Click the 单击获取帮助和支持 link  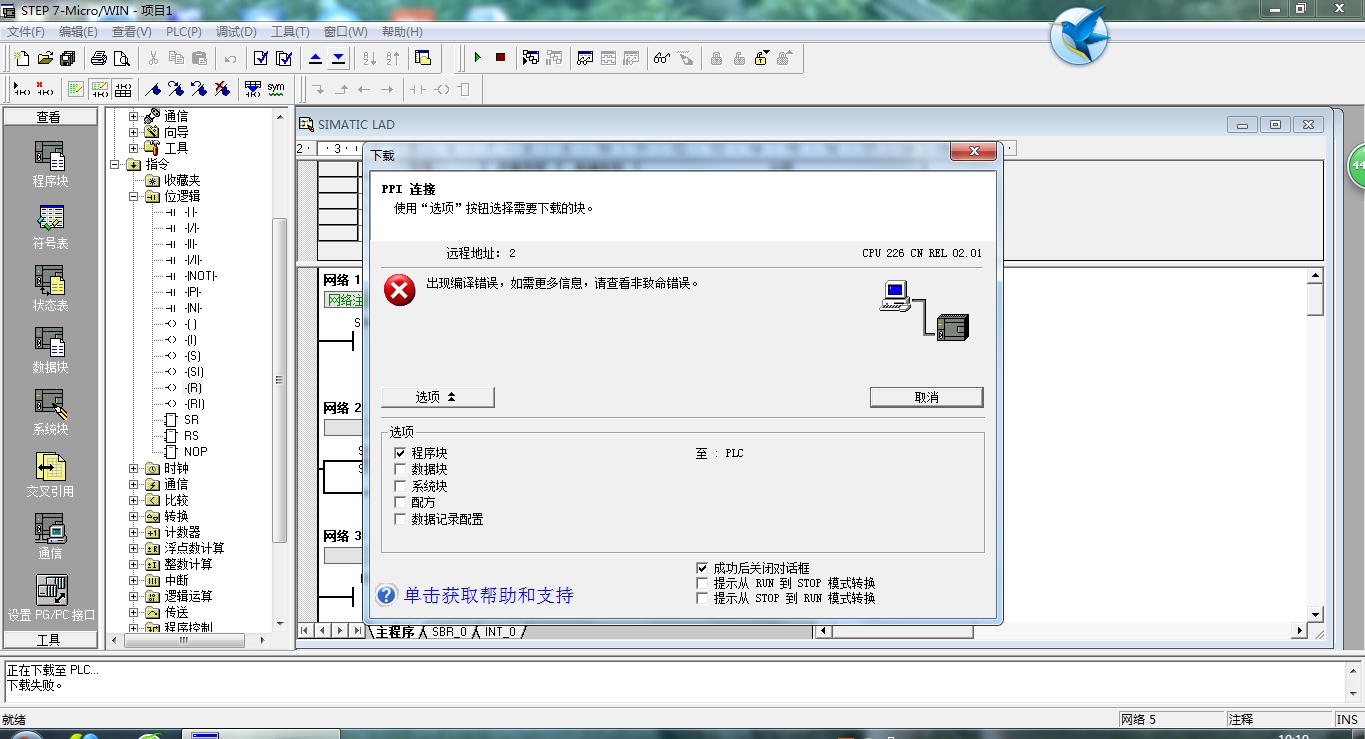coord(488,596)
